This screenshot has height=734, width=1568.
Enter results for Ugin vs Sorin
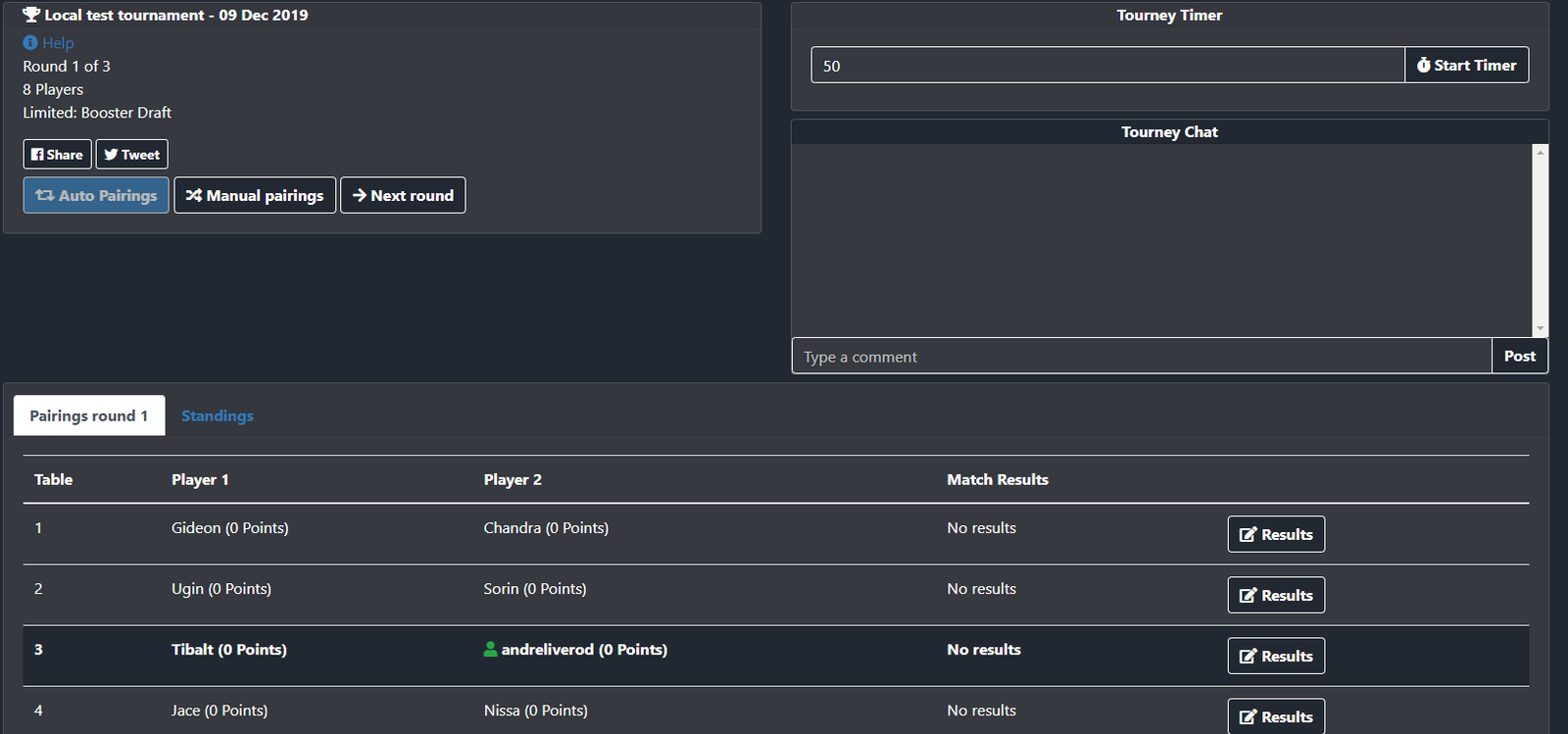tap(1276, 596)
